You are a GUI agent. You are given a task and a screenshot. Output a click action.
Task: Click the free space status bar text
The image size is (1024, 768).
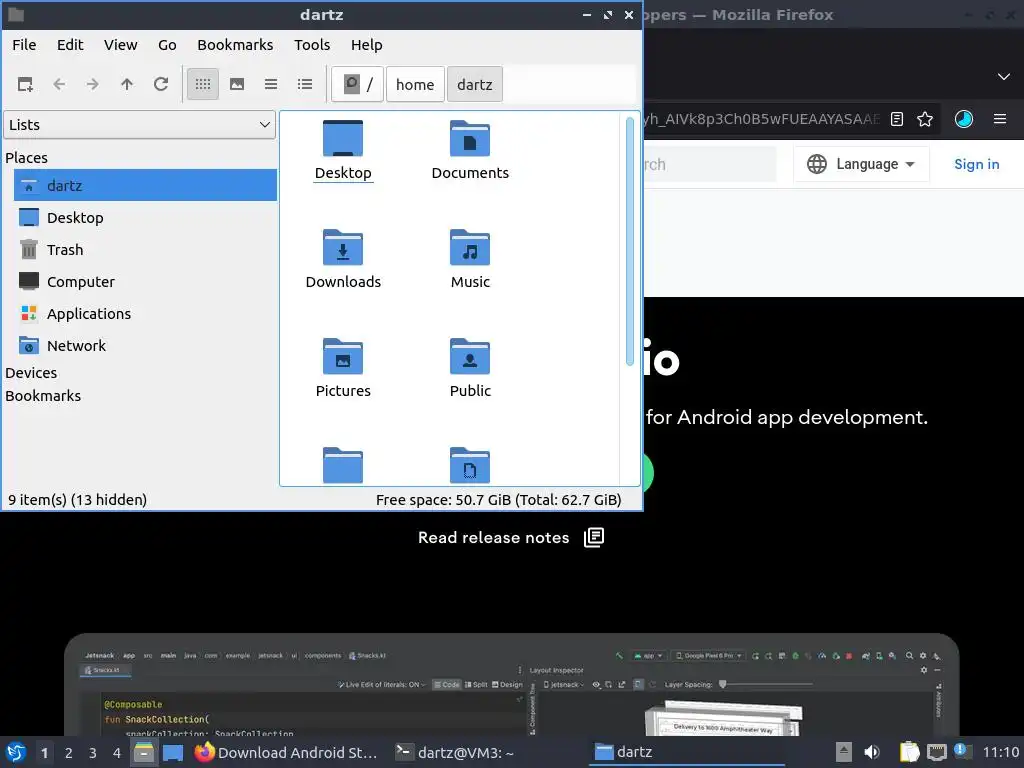[x=498, y=500]
